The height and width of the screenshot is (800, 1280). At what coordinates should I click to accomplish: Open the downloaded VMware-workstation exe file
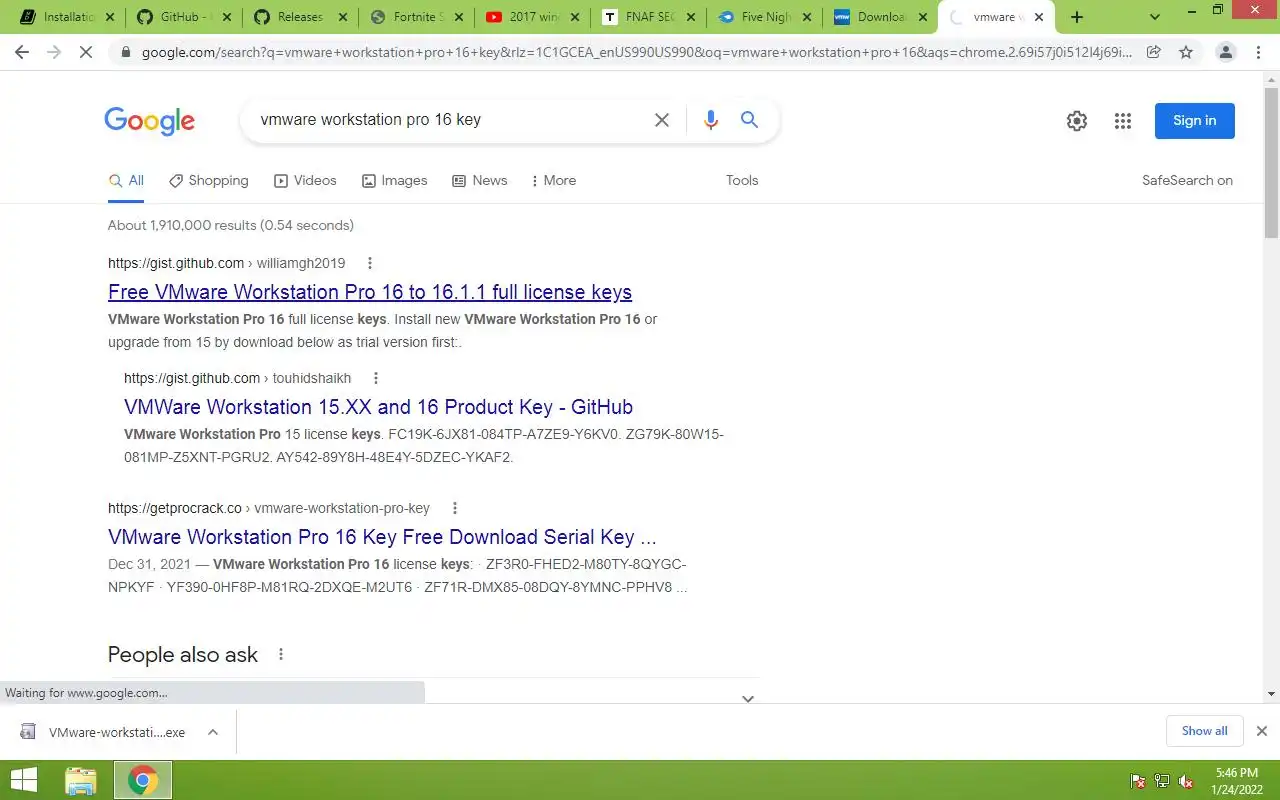click(x=104, y=732)
